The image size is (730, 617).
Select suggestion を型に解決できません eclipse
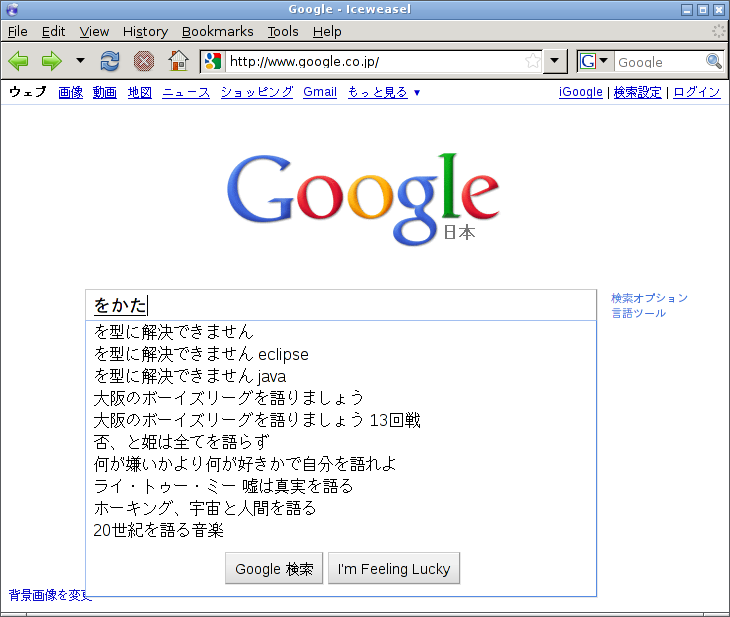pos(341,354)
